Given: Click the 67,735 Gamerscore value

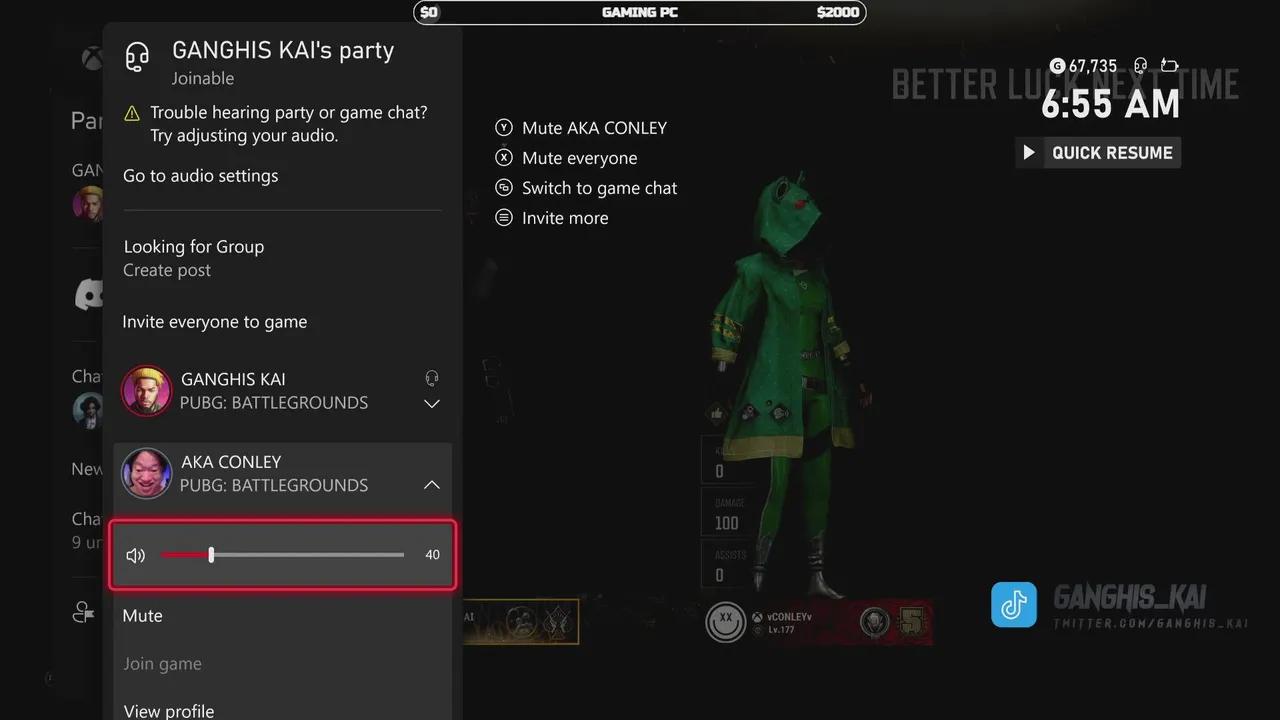Looking at the screenshot, I should [x=1093, y=66].
